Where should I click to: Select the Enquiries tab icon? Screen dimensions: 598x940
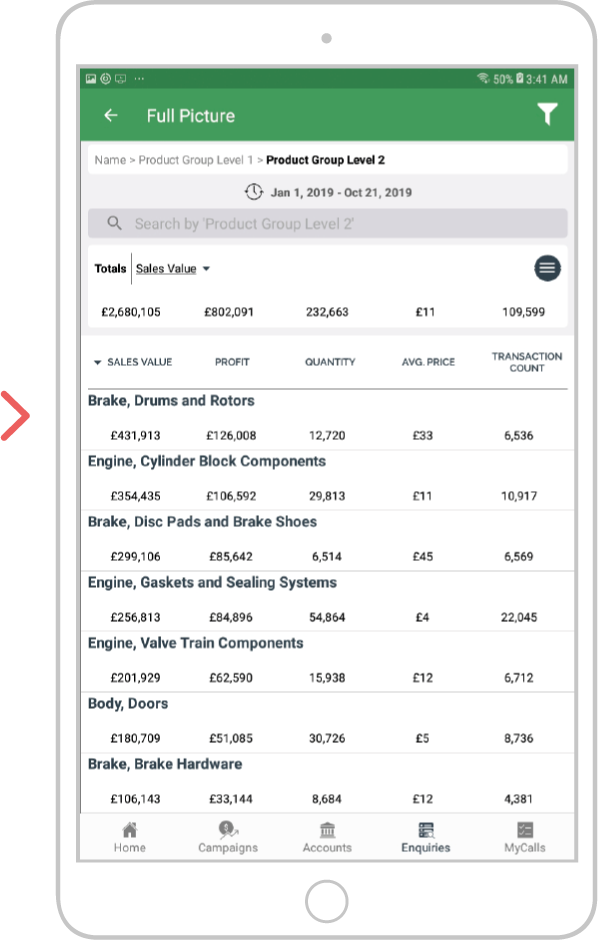425,830
